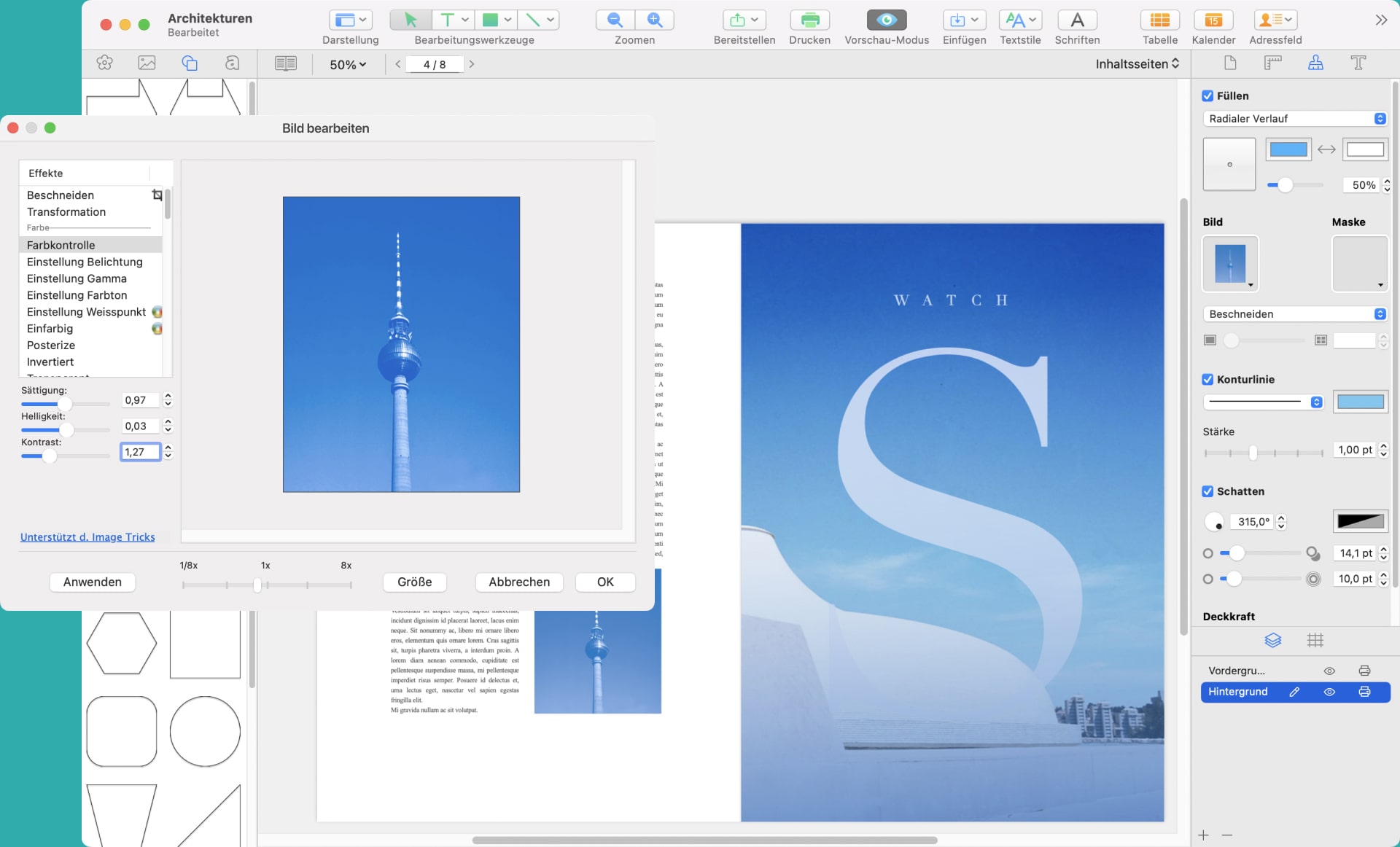Show more toolbar items chevron
1400x847 pixels.
[1381, 20]
